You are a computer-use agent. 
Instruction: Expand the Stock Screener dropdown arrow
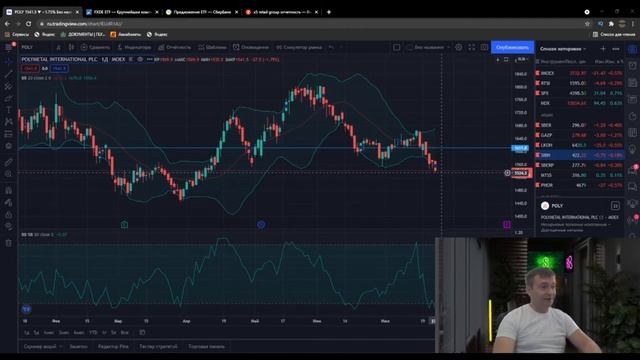[61, 347]
